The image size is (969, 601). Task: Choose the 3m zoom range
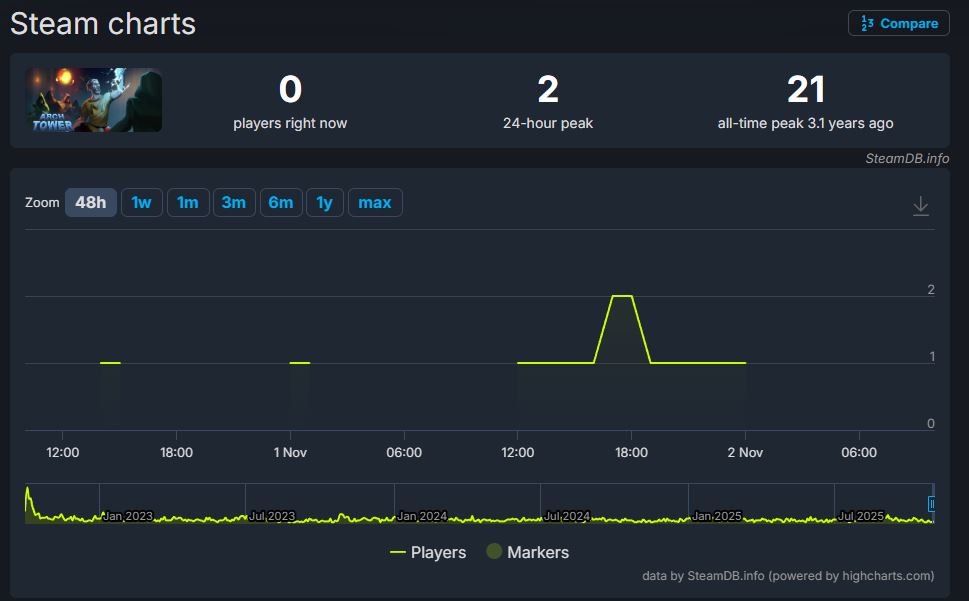point(234,203)
